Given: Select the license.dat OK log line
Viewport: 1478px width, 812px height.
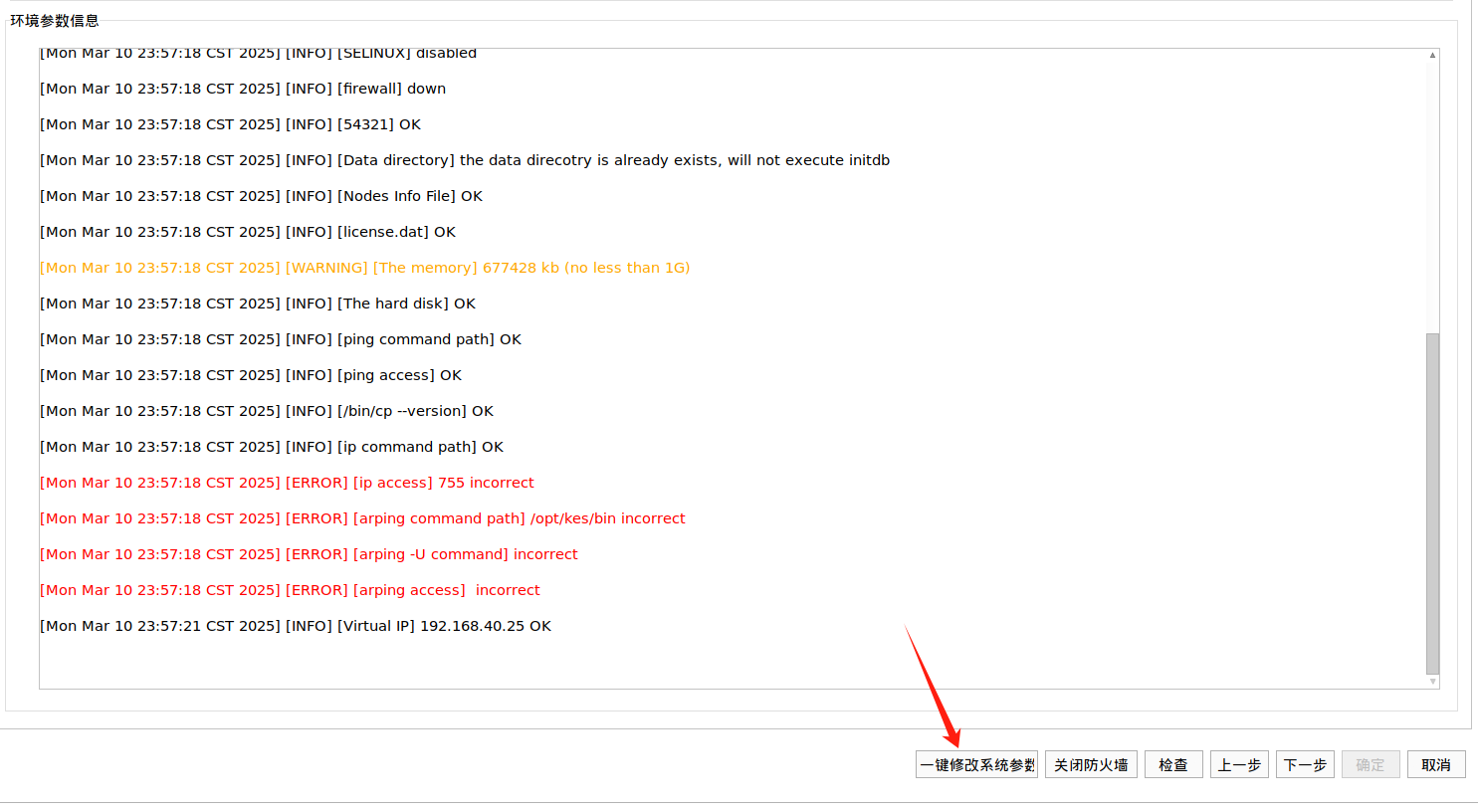Looking at the screenshot, I should point(247,232).
